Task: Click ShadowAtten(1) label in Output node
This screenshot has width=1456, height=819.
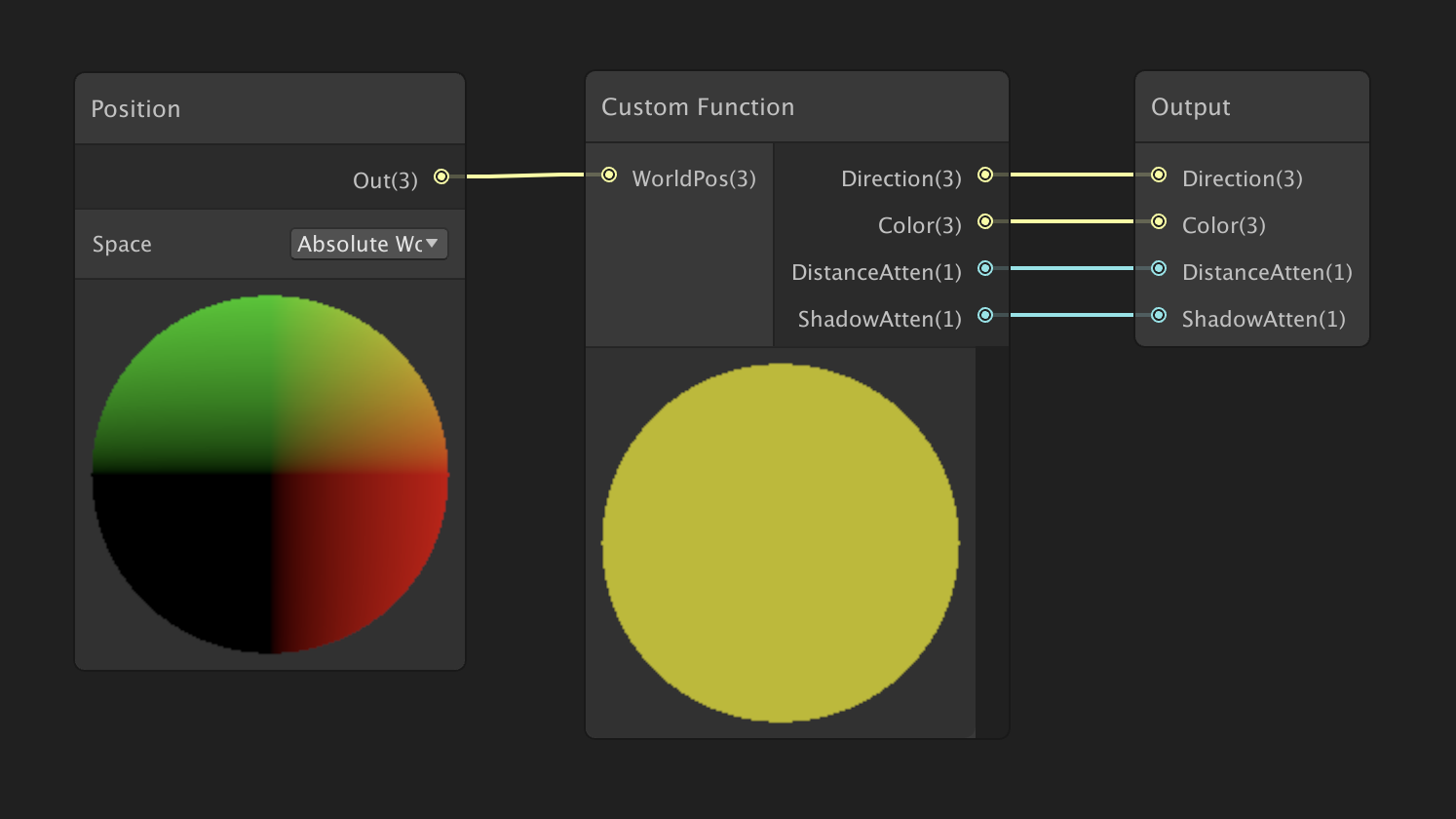Action: (x=1264, y=319)
